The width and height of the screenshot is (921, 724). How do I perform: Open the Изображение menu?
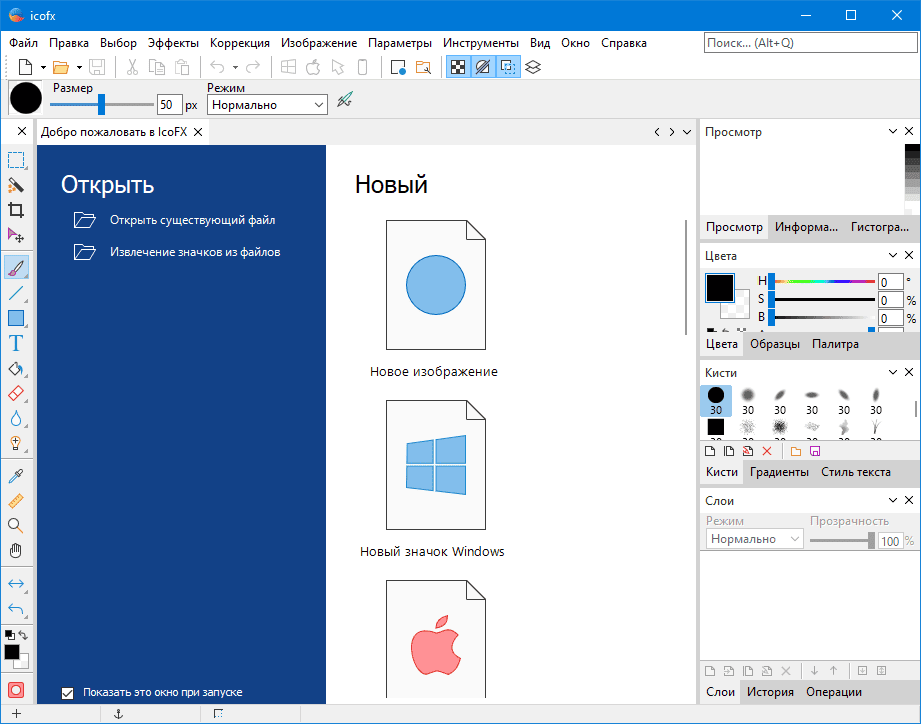(319, 43)
